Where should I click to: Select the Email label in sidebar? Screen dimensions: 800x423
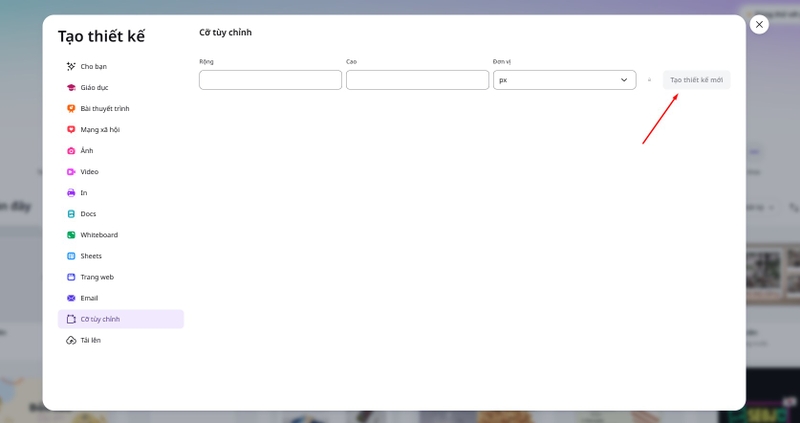[89, 298]
